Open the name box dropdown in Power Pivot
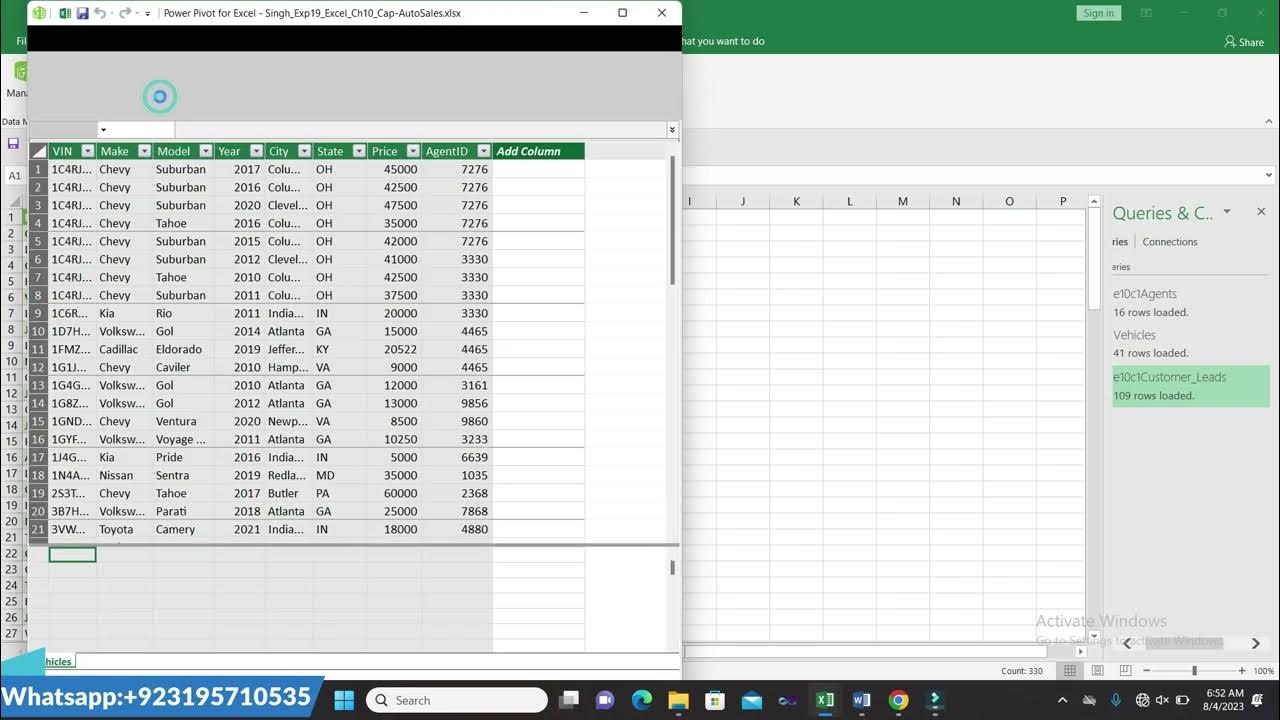 point(103,130)
